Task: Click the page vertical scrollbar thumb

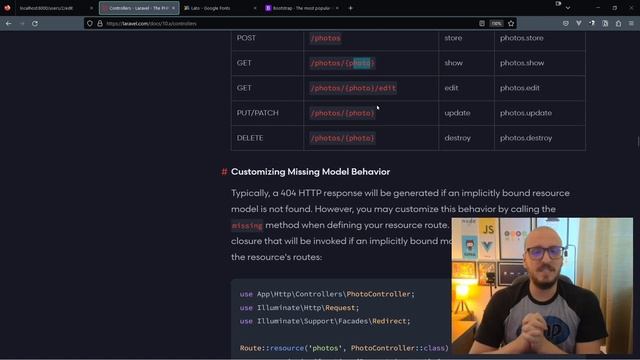Action: tap(638, 142)
